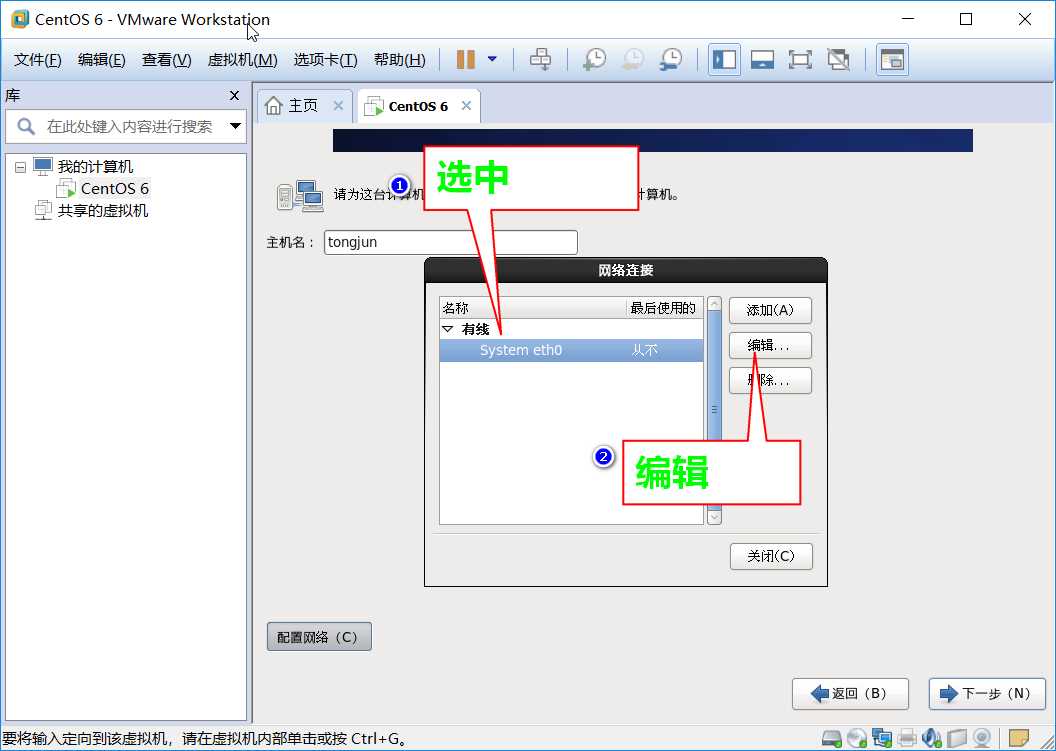The image size is (1056, 751).
Task: Click the 主机名 hostname field
Action: [451, 242]
